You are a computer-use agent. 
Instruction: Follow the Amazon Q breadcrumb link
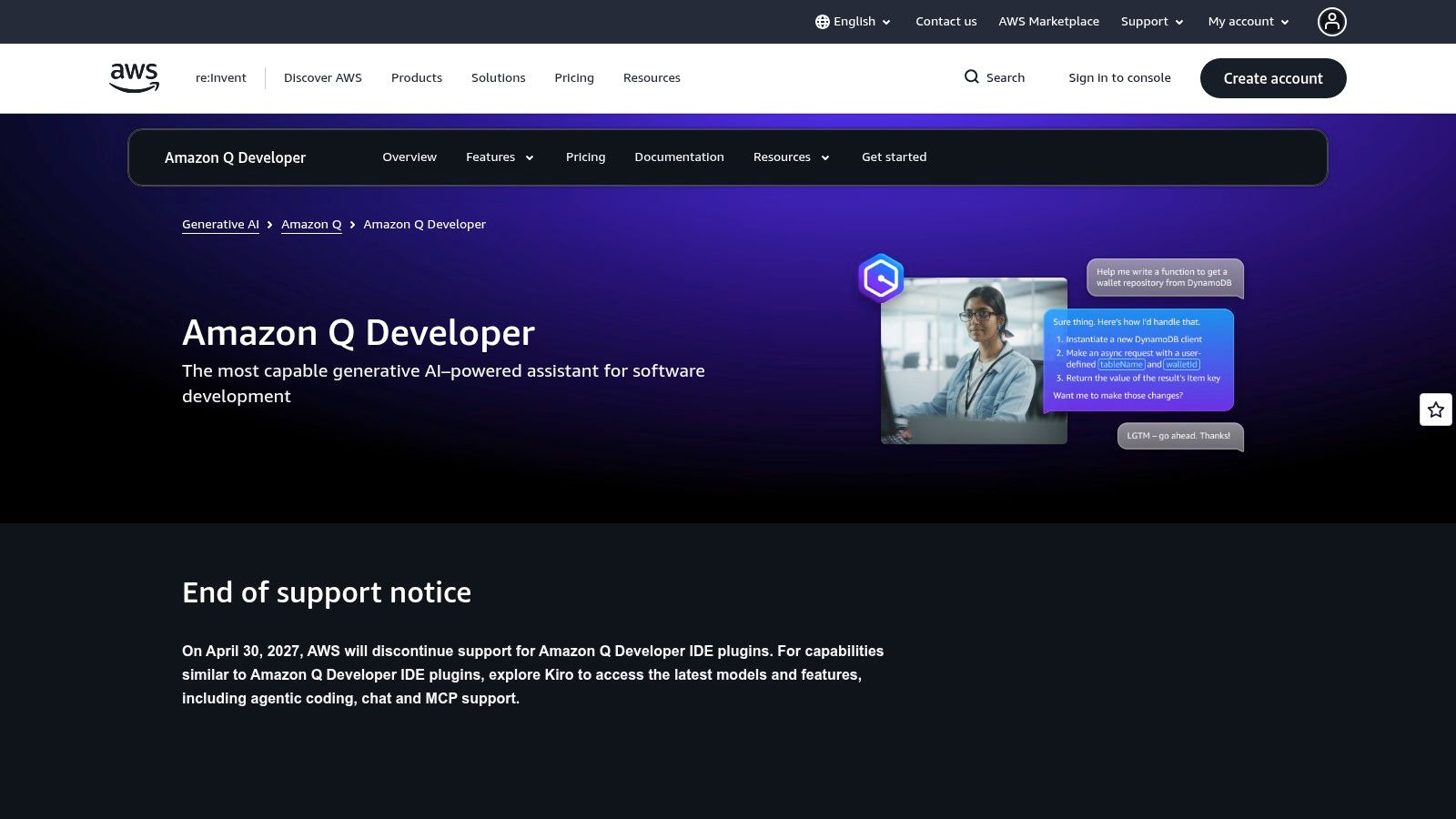point(311,225)
